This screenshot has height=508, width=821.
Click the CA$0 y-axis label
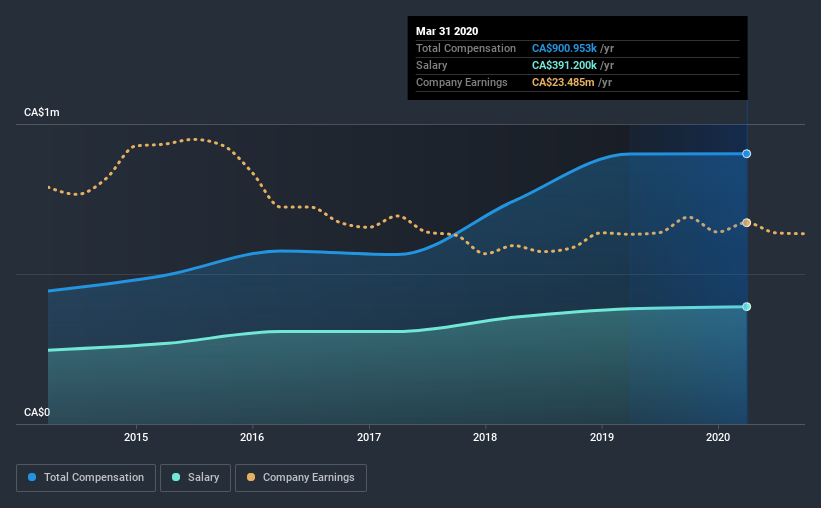(37, 412)
